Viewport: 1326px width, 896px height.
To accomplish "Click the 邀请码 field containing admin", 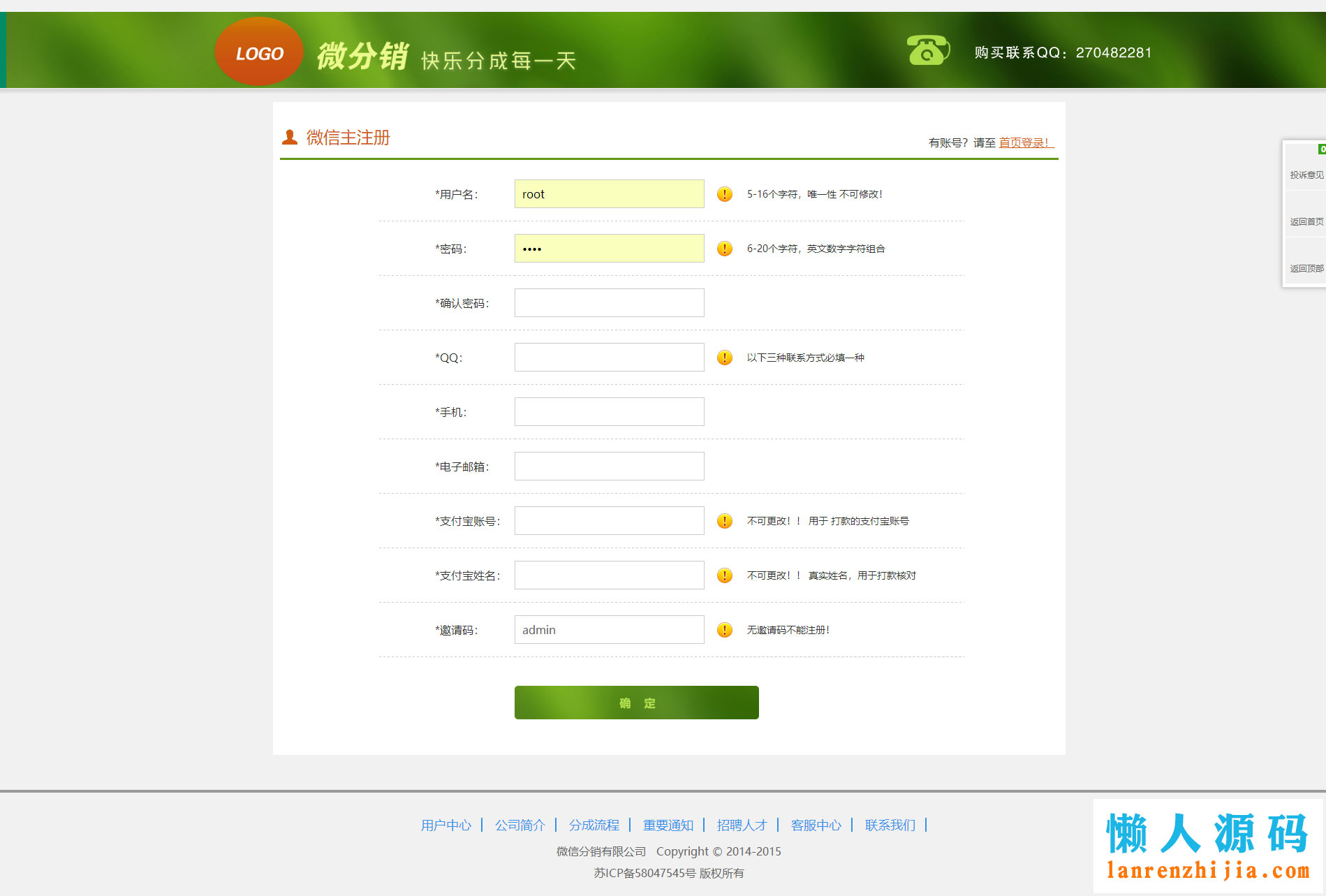I will pos(608,629).
